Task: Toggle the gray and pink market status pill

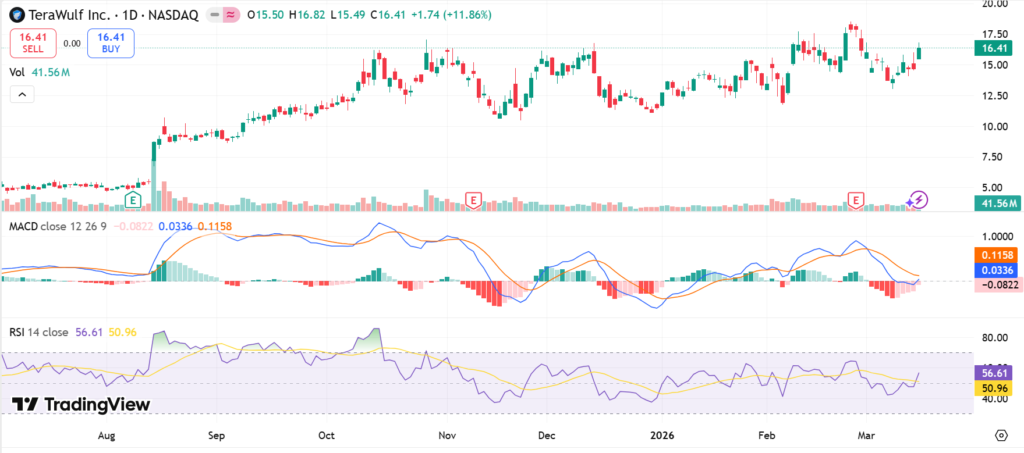Action: tap(221, 17)
